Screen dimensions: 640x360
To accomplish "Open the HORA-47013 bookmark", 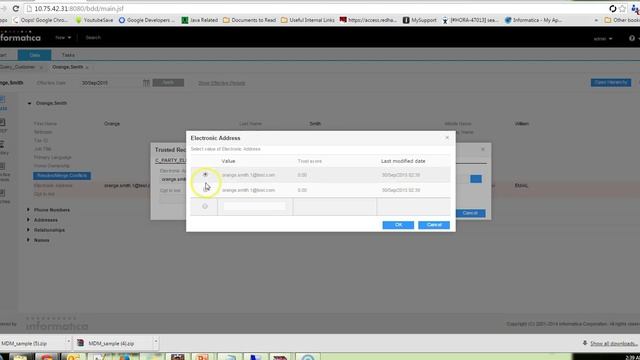I will [x=470, y=20].
